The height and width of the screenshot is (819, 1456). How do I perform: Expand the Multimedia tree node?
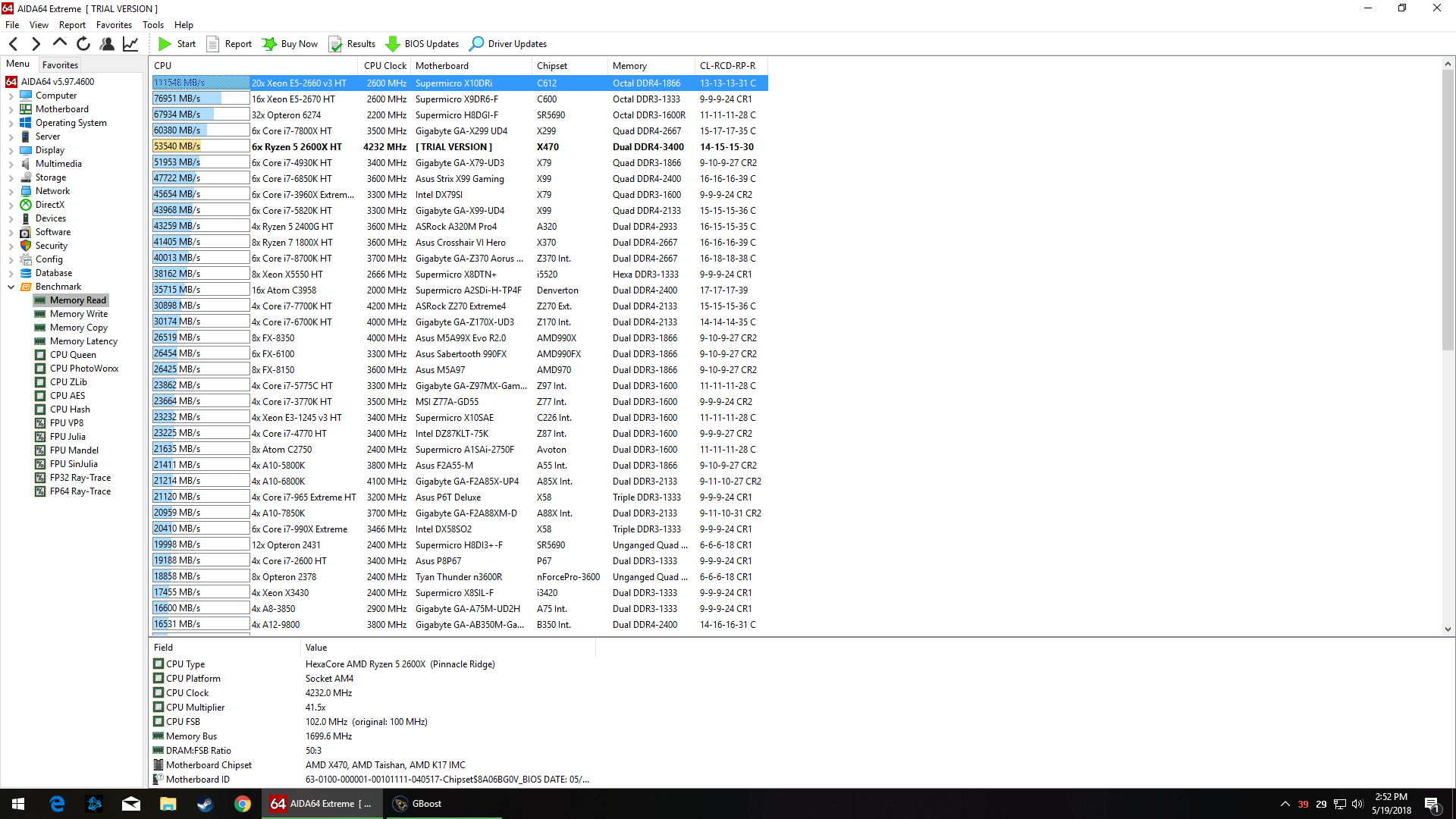pyautogui.click(x=11, y=165)
